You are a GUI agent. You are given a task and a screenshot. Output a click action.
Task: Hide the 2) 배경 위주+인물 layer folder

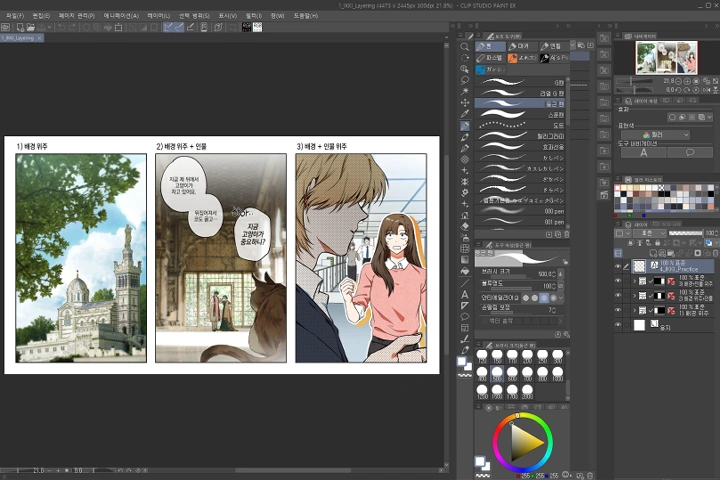coord(618,295)
